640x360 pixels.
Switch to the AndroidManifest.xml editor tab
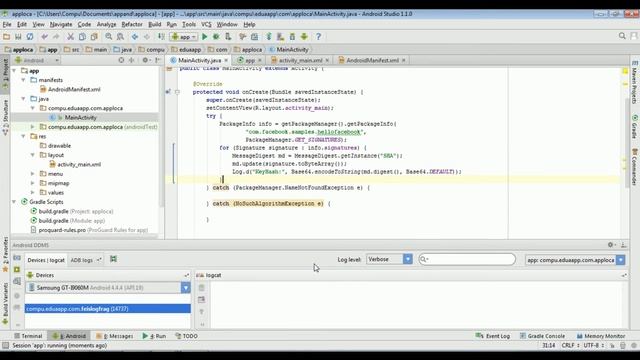pyautogui.click(x=372, y=60)
